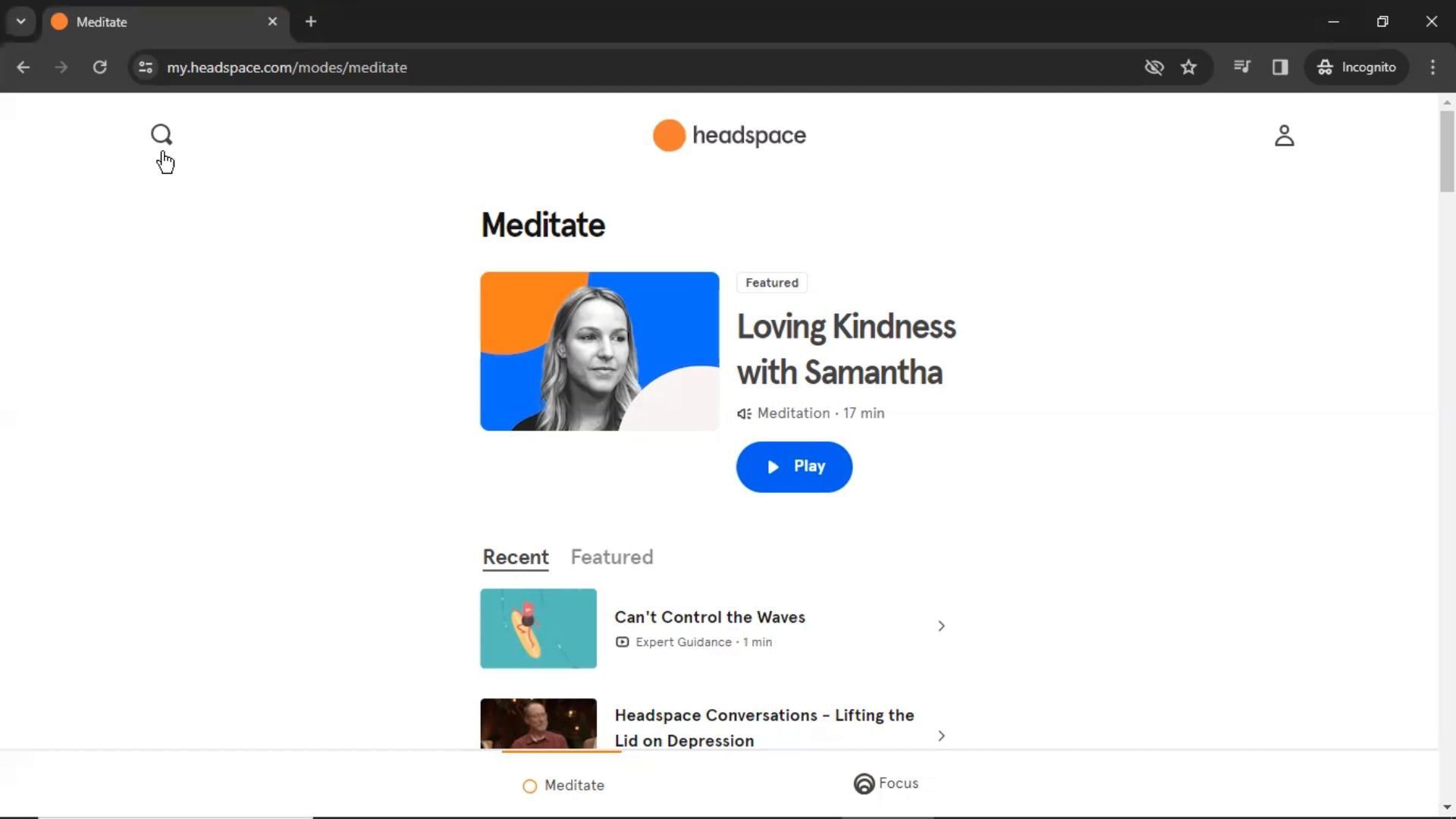Expand the Headspace Conversations item chevron

click(x=941, y=736)
